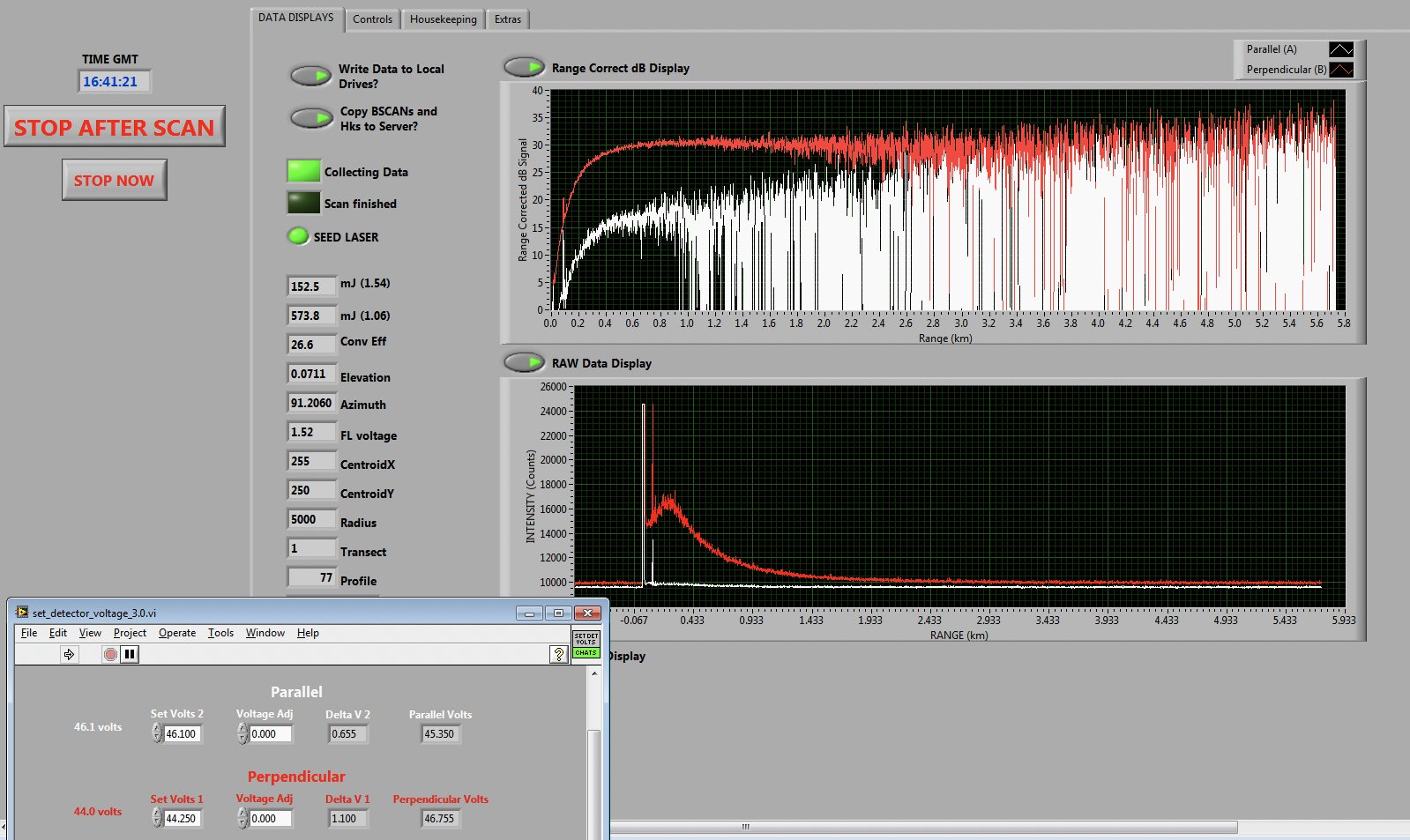Toggle the Range Correct dB Display switch
1410x840 pixels.
(x=524, y=67)
